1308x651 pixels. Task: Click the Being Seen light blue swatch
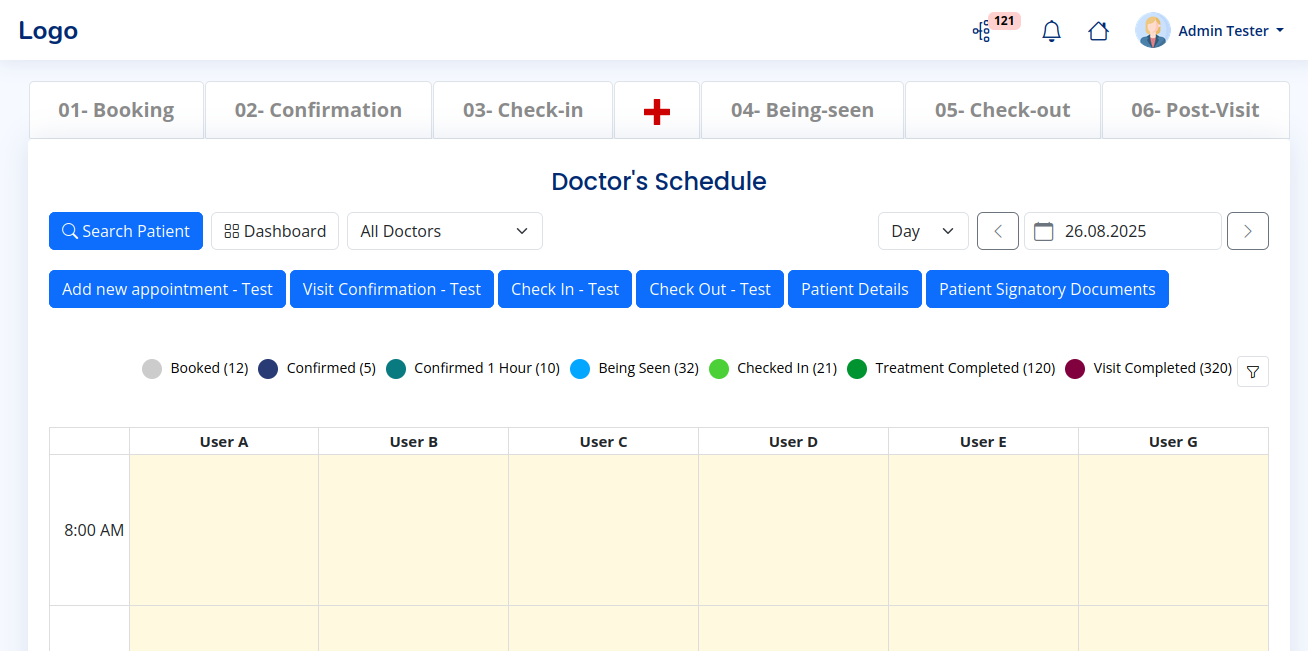(x=580, y=369)
